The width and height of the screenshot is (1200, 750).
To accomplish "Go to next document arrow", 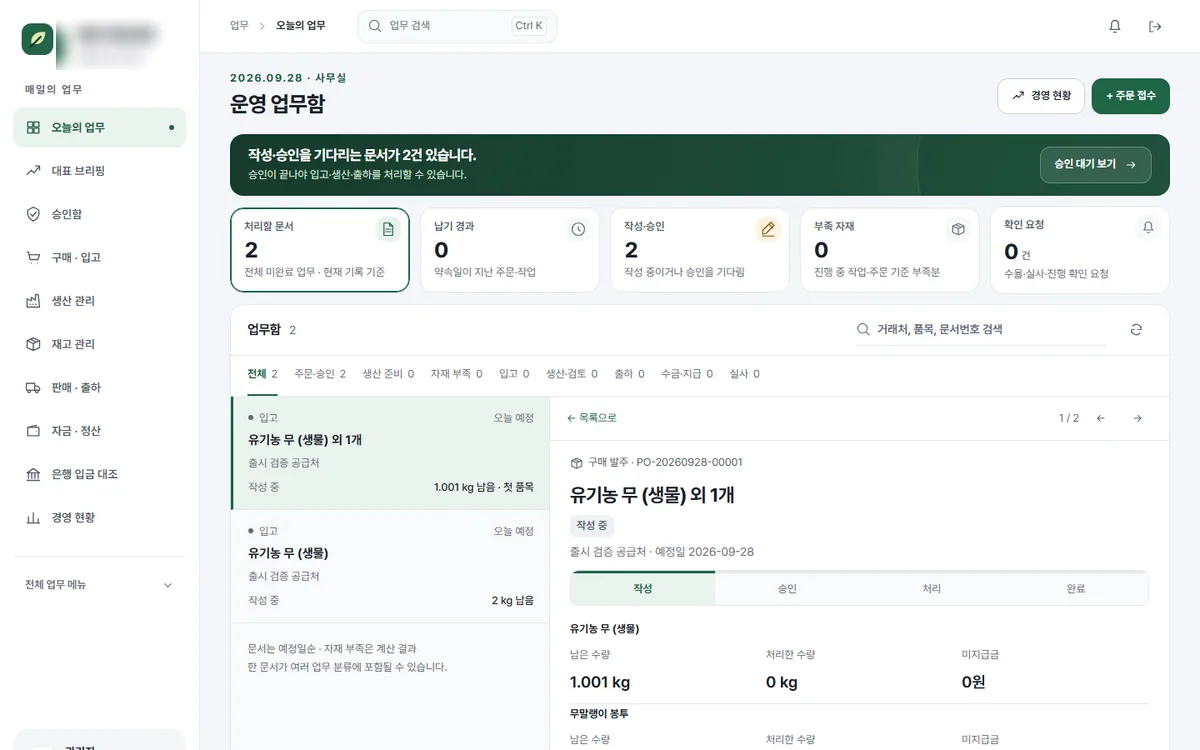I will tap(1137, 418).
